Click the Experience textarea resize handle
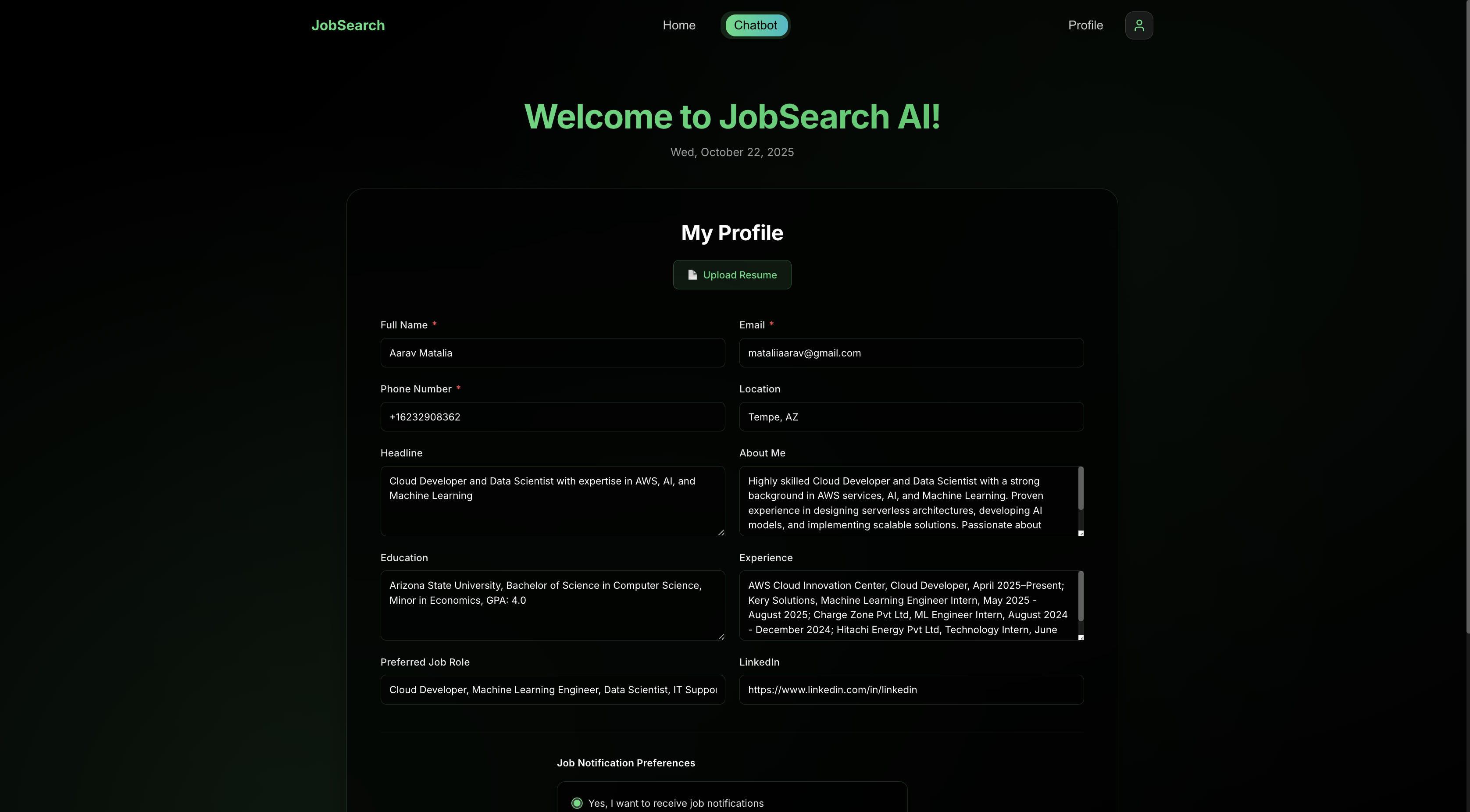 1080,637
